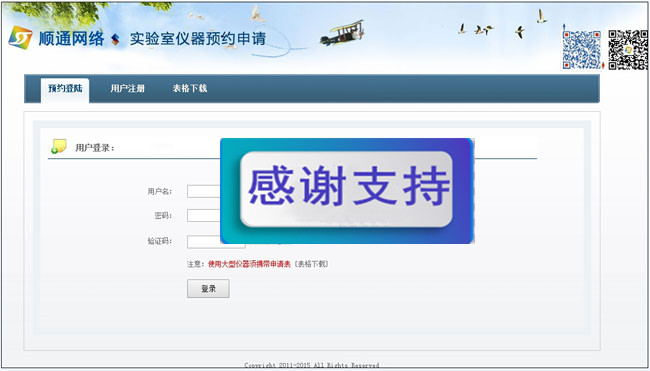Click the 顺通网络 brand text

pos(72,39)
